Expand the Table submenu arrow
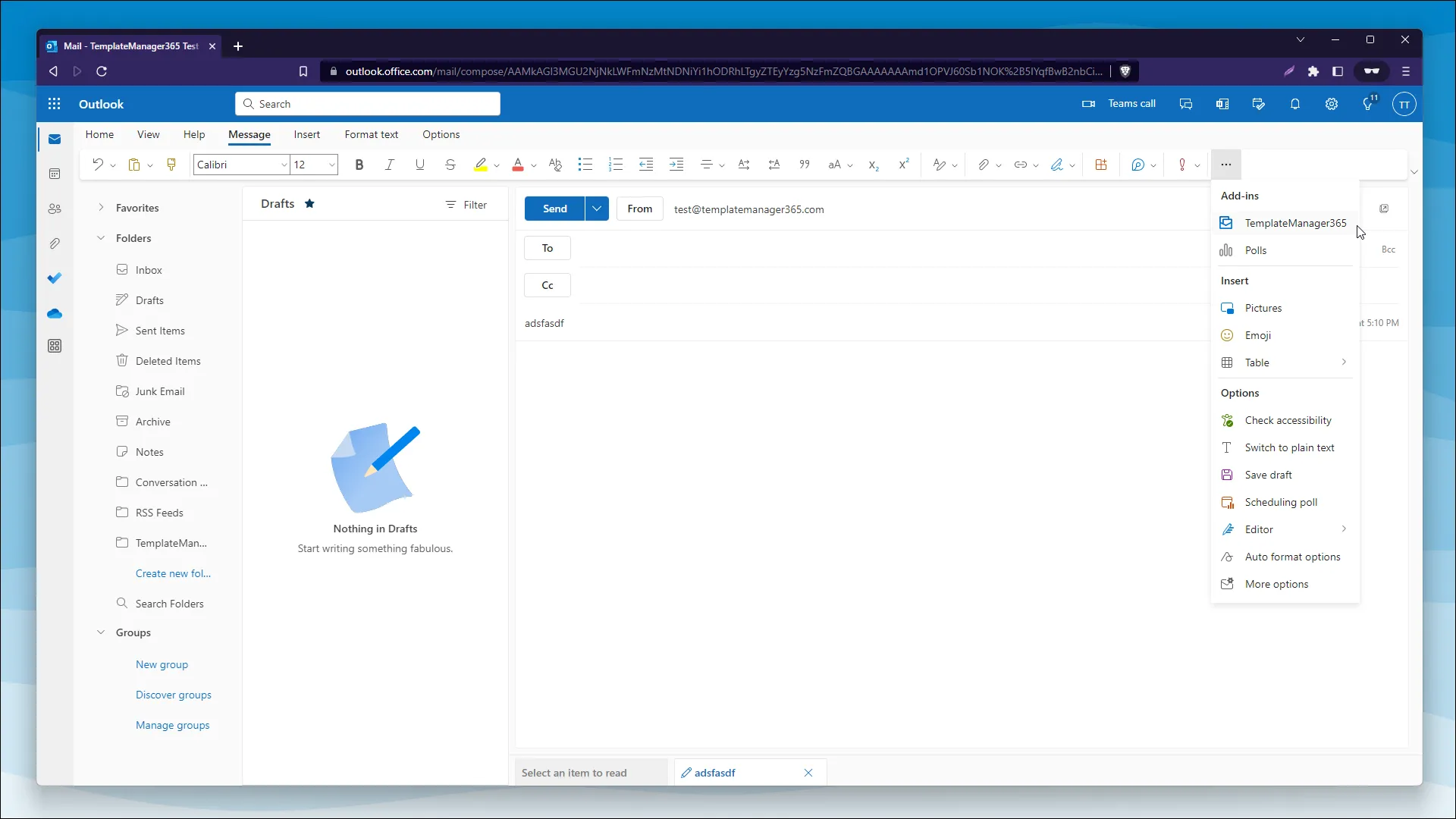This screenshot has width=1456, height=819. pyautogui.click(x=1344, y=362)
